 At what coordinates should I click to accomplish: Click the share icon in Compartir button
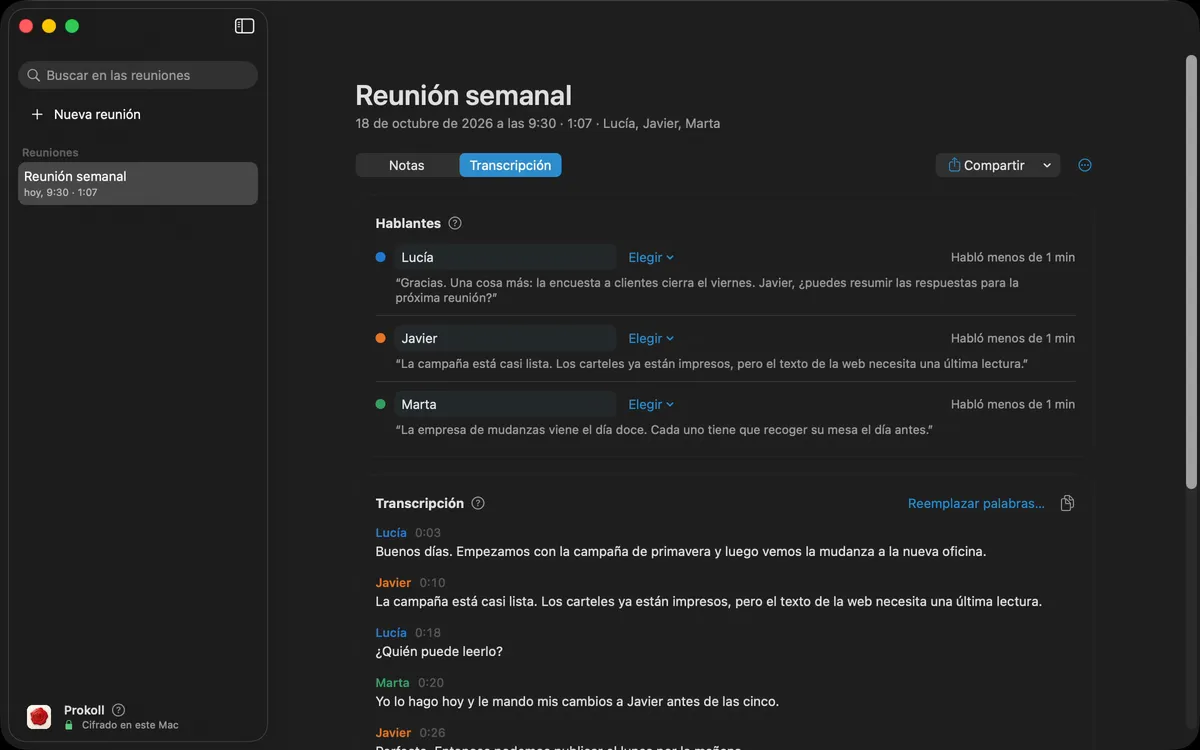tap(954, 165)
